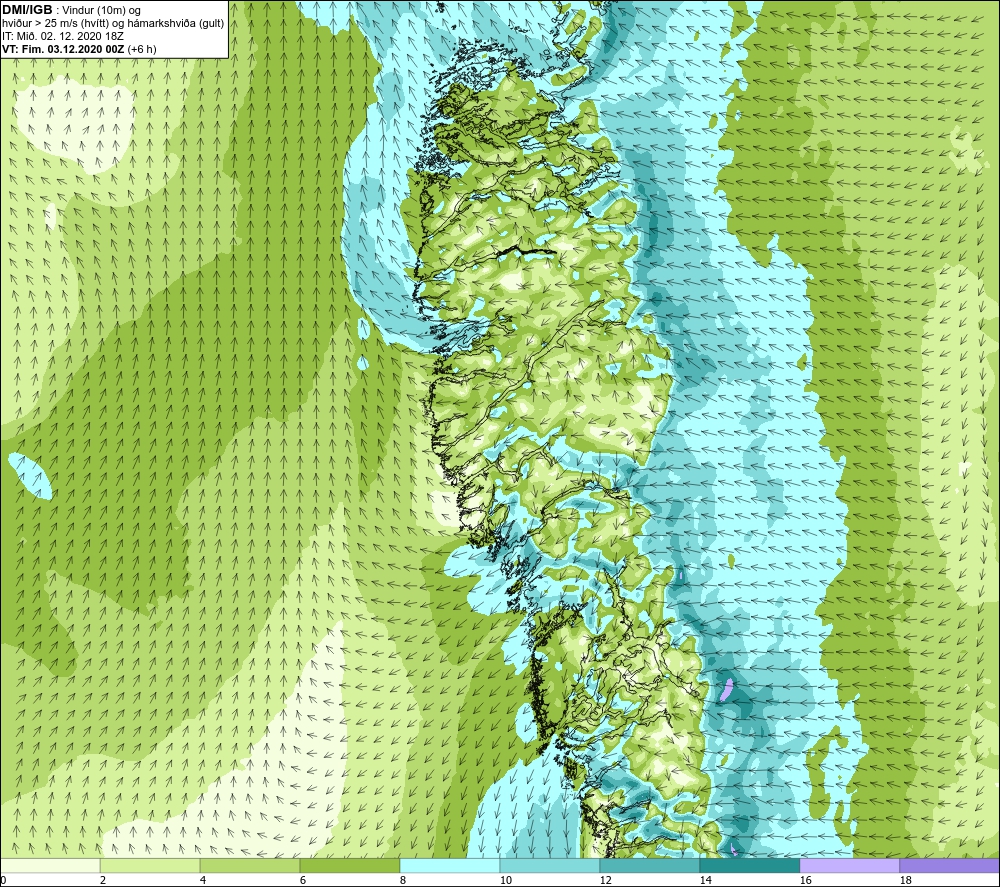Click the scale label '18'
Image resolution: width=1000 pixels, height=887 pixels.
906,881
